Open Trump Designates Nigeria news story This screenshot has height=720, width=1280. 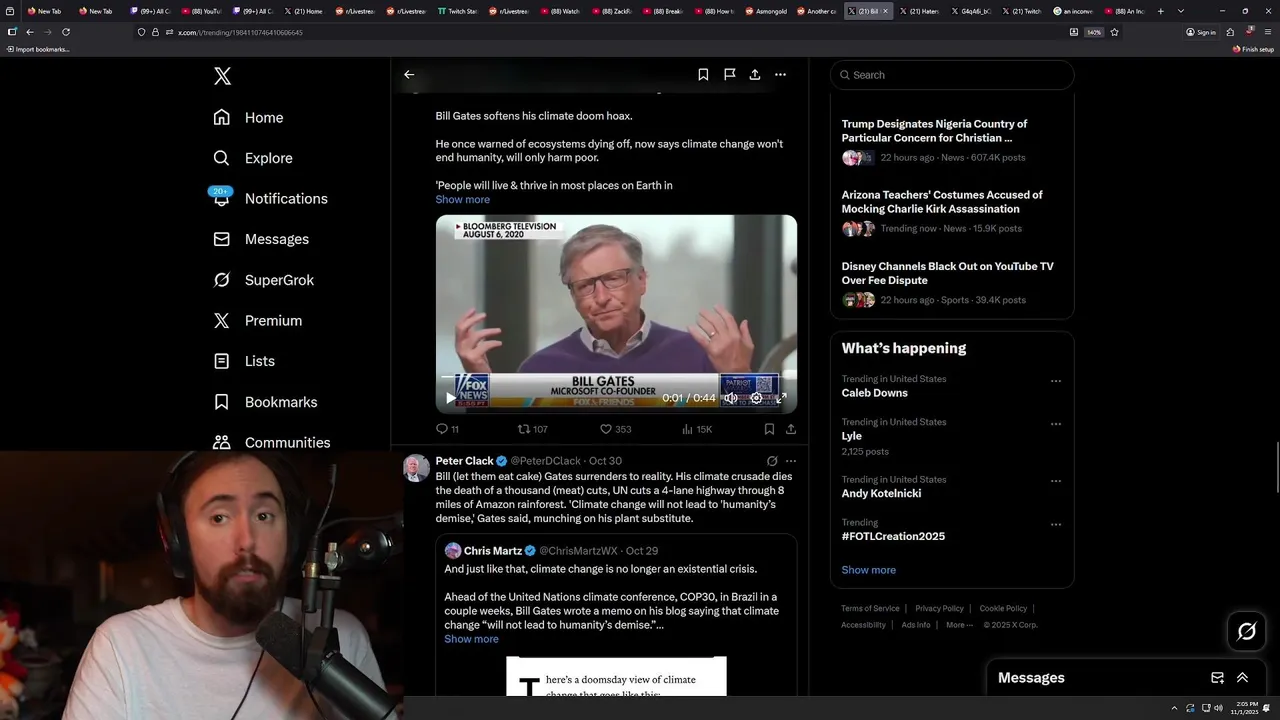pyautogui.click(x=952, y=140)
